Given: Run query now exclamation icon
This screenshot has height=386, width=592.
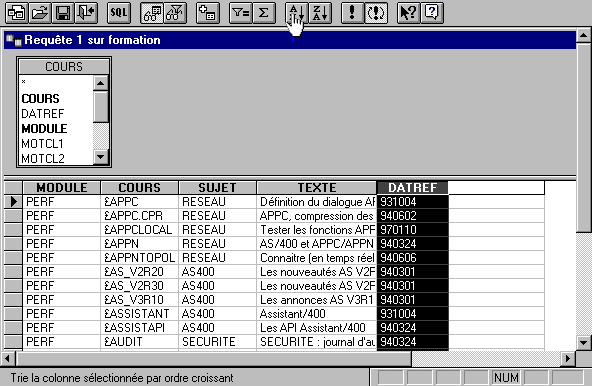Looking at the screenshot, I should 352,13.
